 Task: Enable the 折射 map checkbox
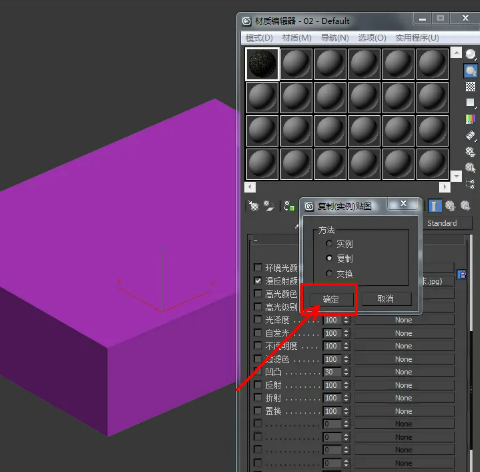coord(258,398)
